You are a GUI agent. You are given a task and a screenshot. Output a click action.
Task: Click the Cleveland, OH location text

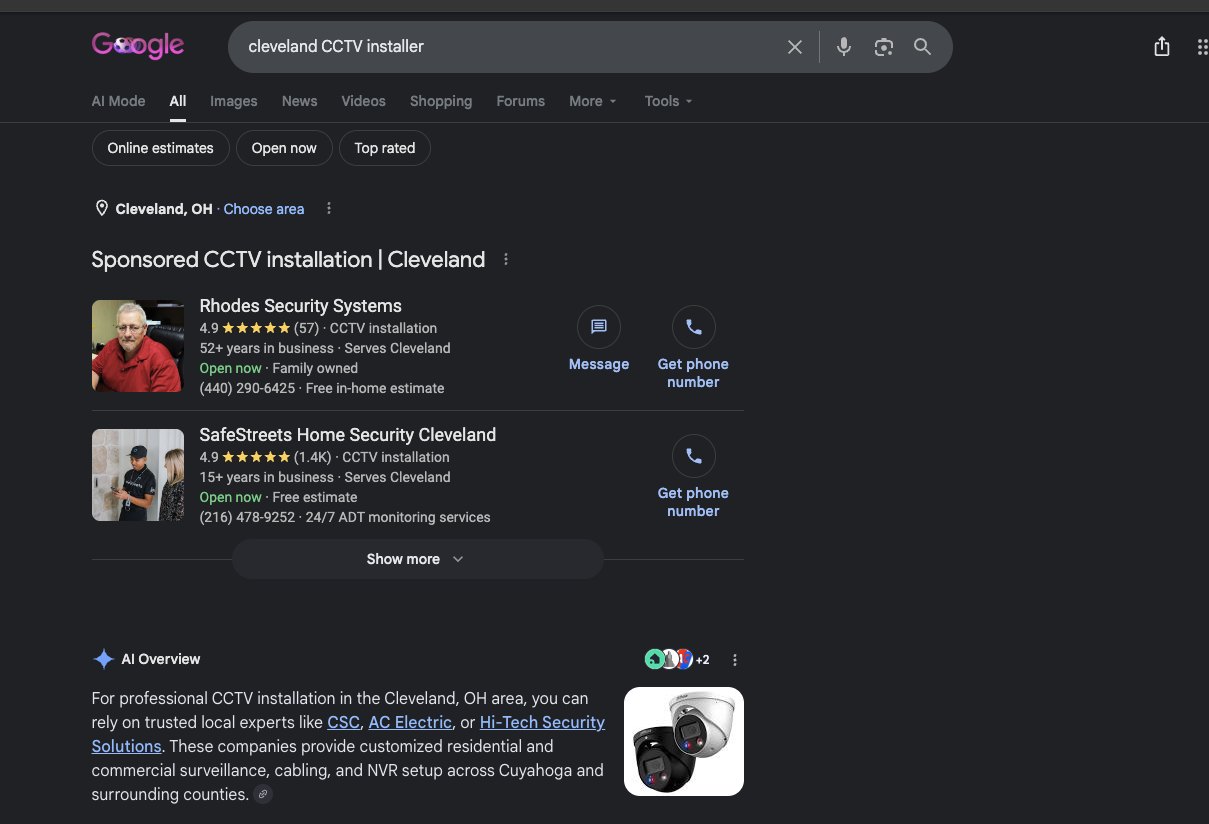[x=164, y=209]
